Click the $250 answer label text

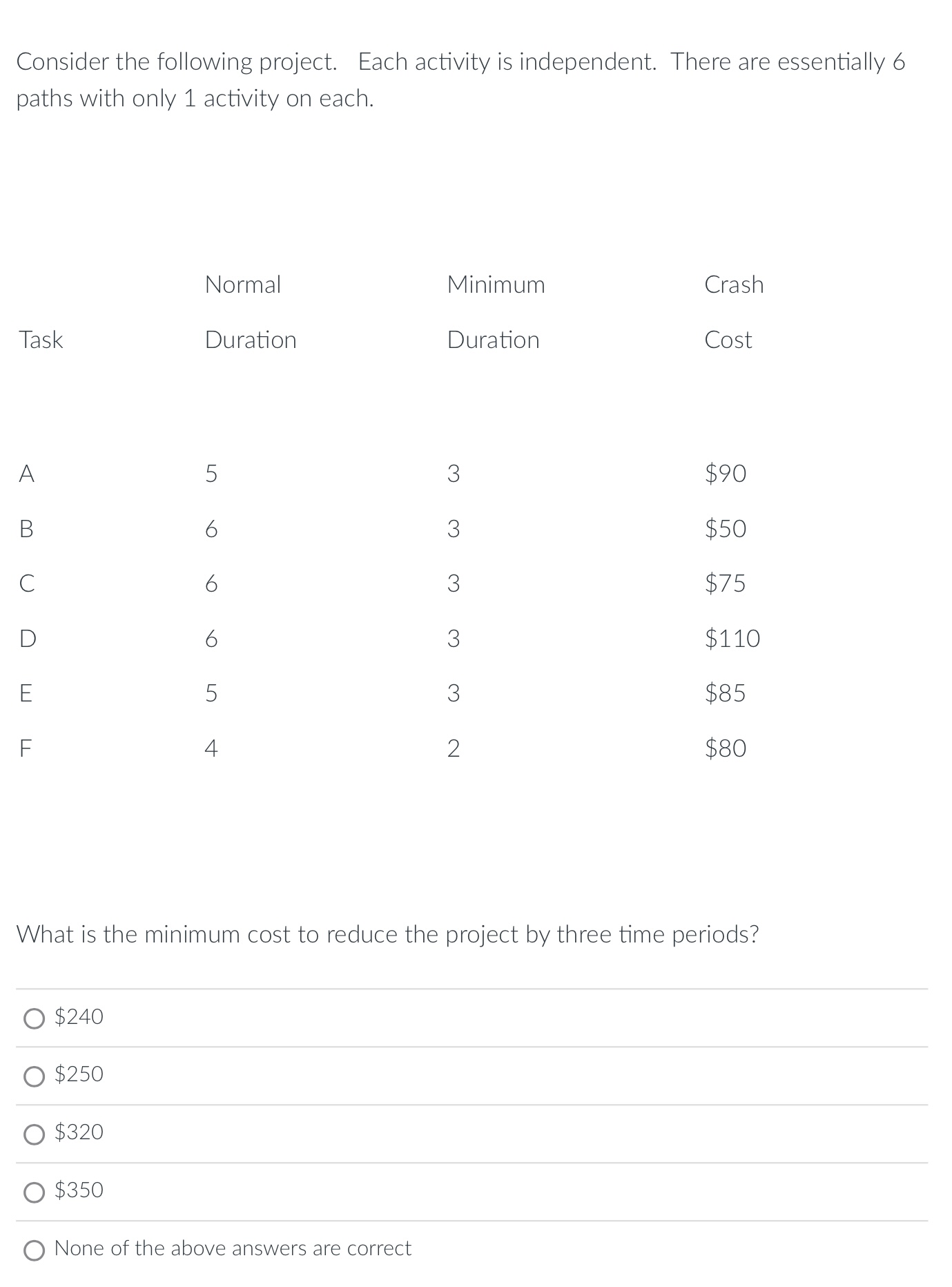pyautogui.click(x=79, y=1074)
